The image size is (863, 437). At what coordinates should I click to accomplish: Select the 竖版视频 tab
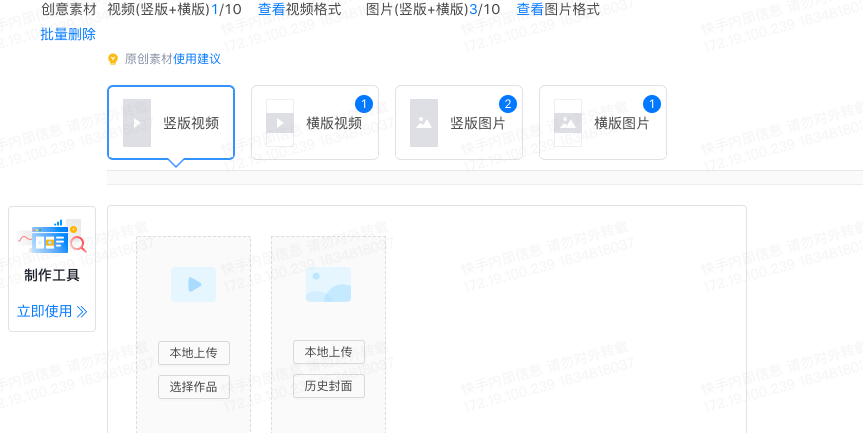[171, 122]
